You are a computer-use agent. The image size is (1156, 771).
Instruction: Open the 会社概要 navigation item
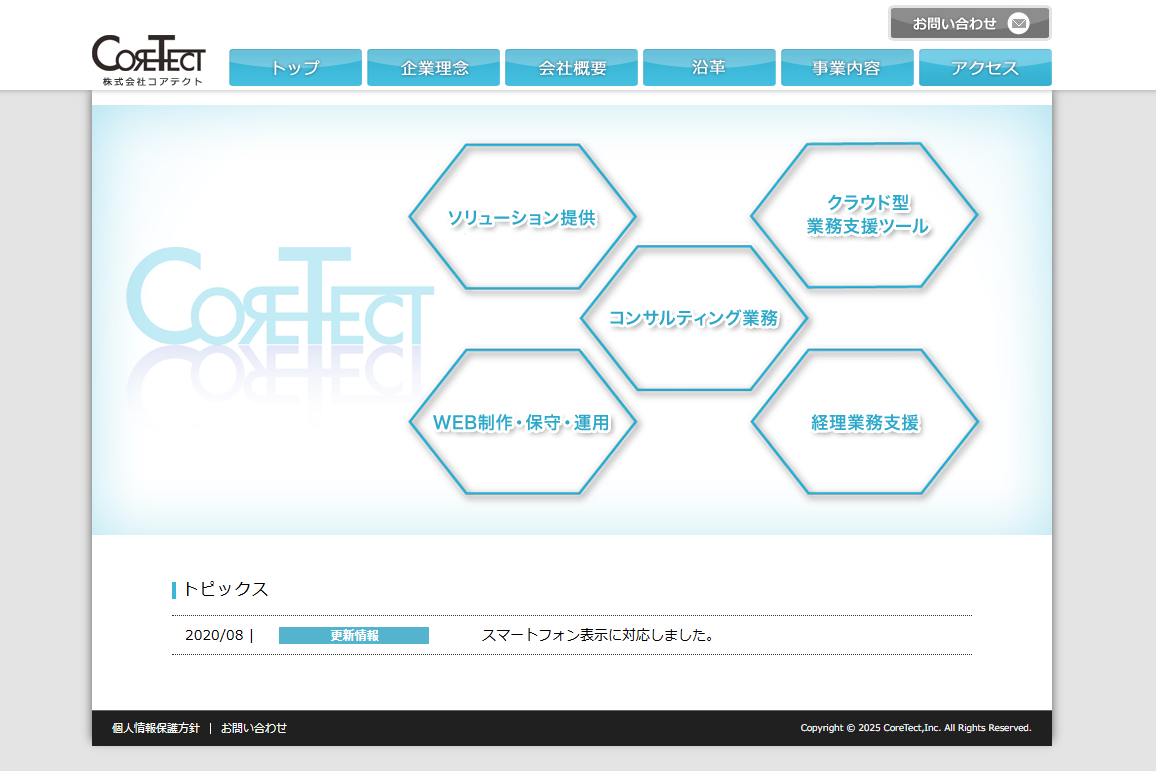(571, 67)
